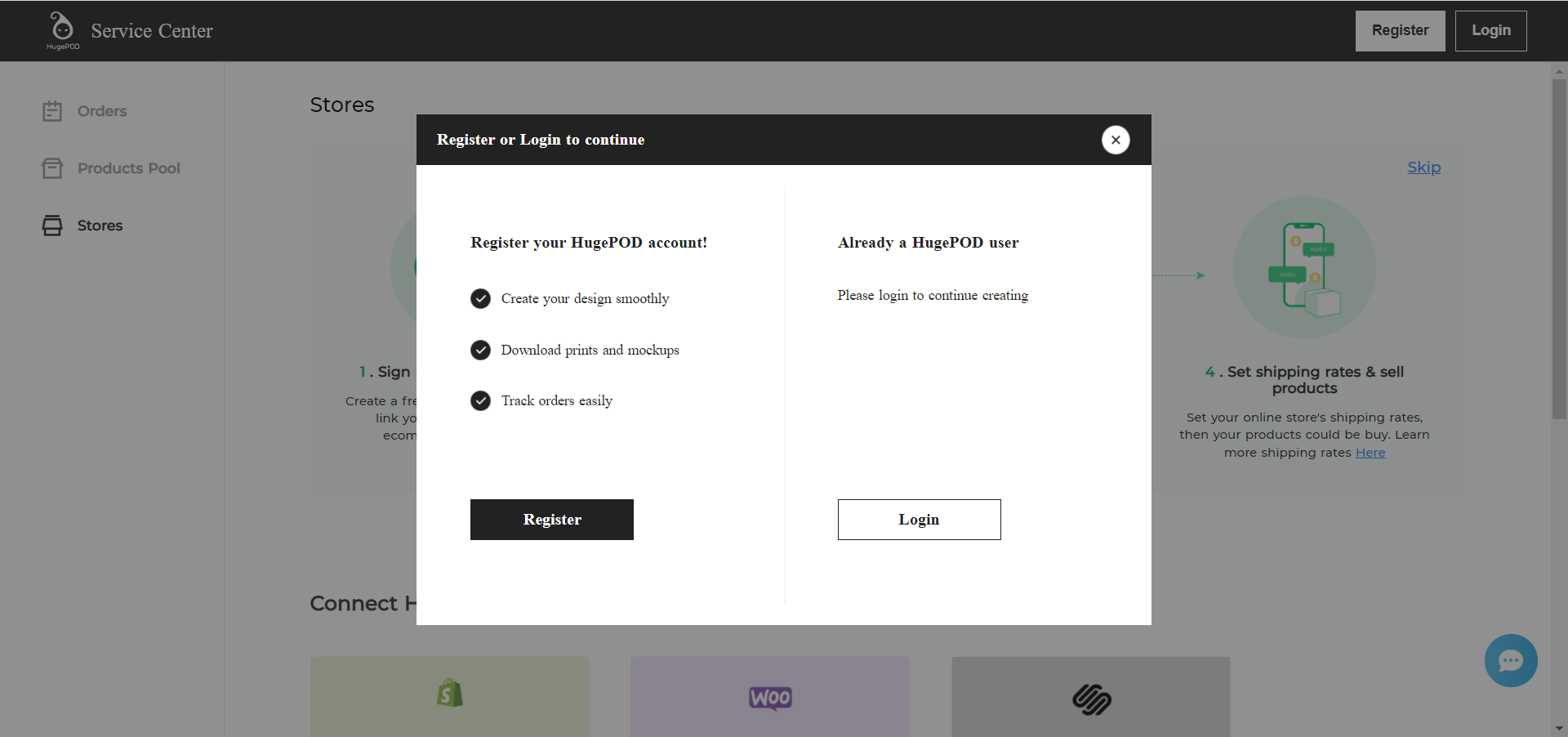Click the Login button in dialog

coord(920,520)
